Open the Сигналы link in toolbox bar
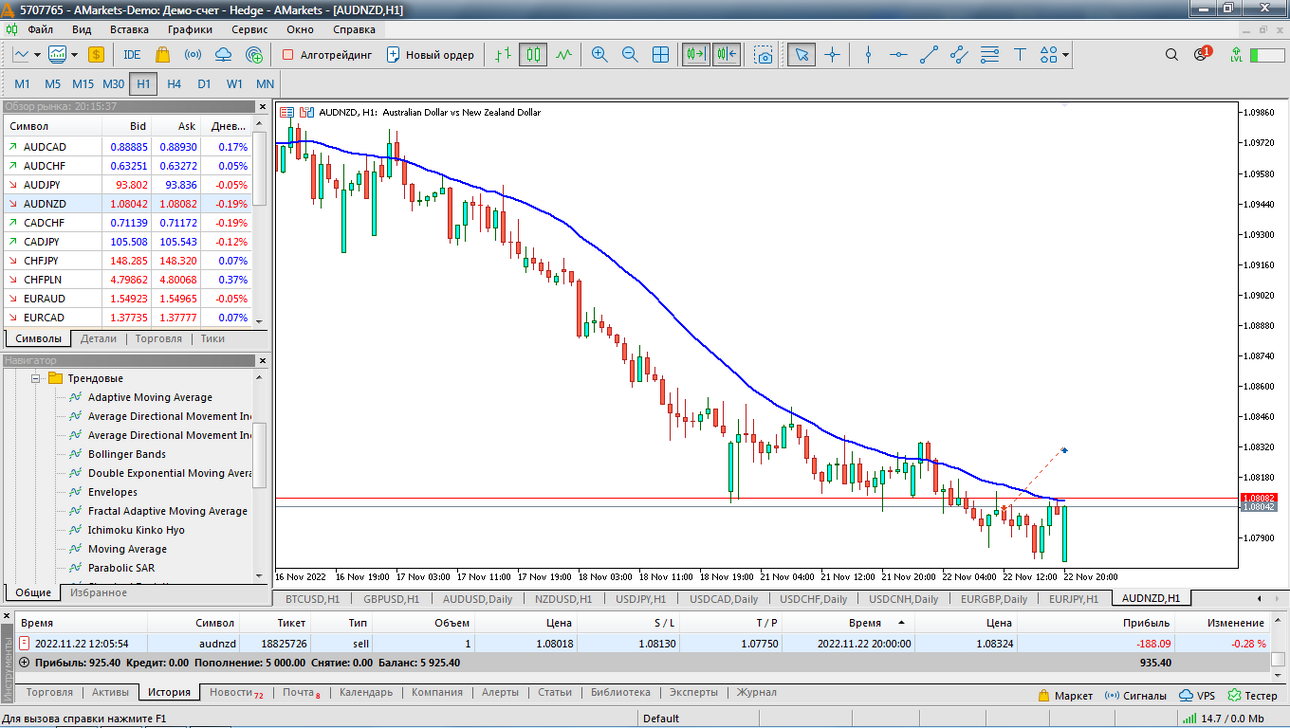Screen dimensions: 1290x728 pos(1136,695)
